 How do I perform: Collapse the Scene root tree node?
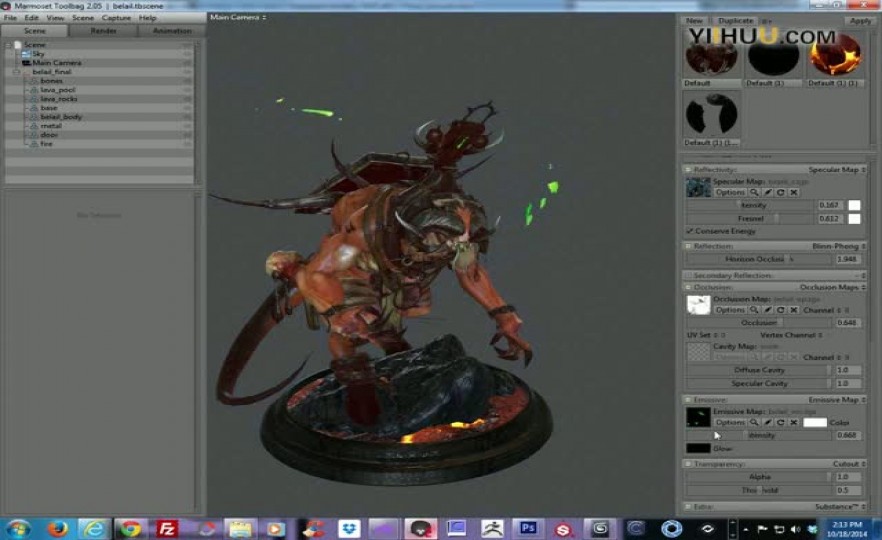(8, 45)
